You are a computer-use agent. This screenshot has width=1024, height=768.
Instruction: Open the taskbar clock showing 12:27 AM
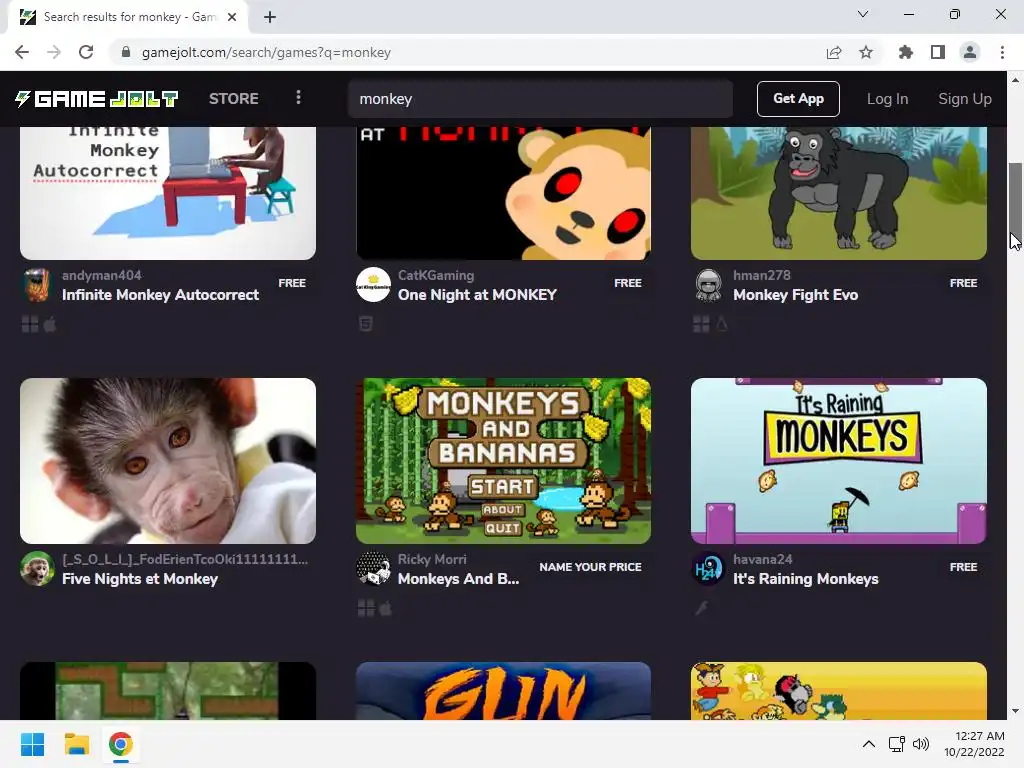[x=974, y=744]
